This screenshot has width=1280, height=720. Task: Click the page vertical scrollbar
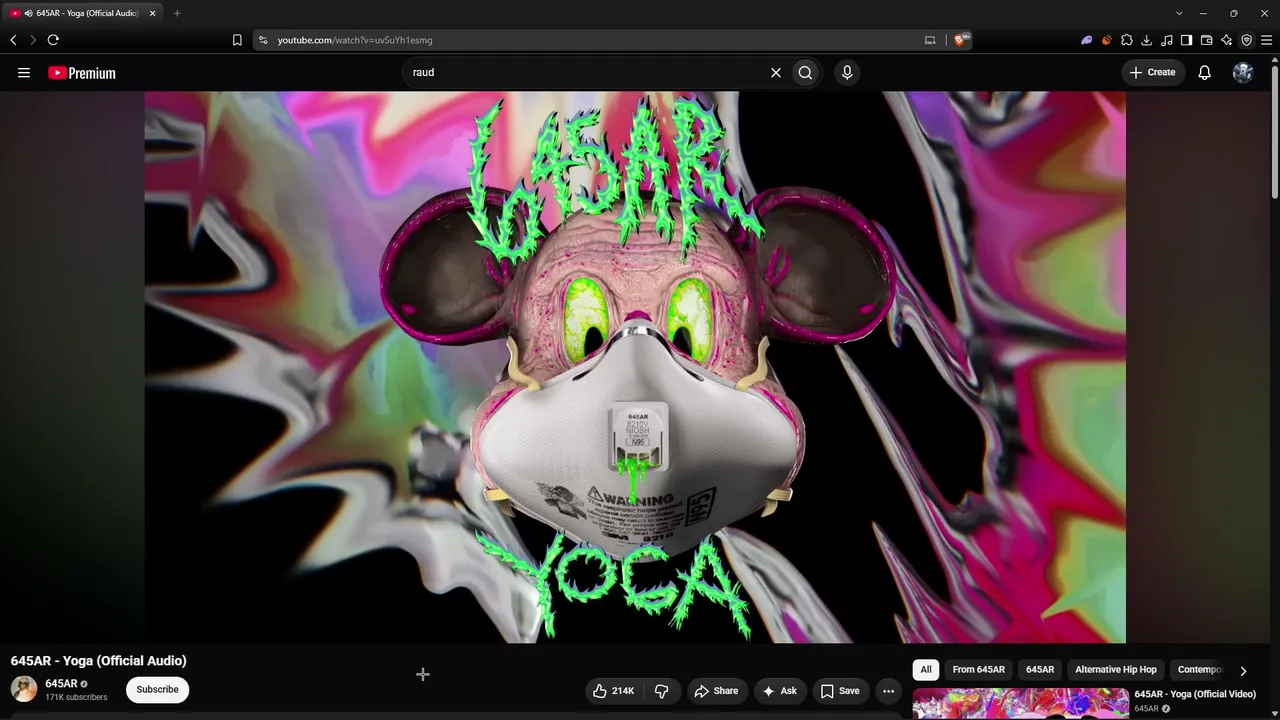click(1274, 130)
